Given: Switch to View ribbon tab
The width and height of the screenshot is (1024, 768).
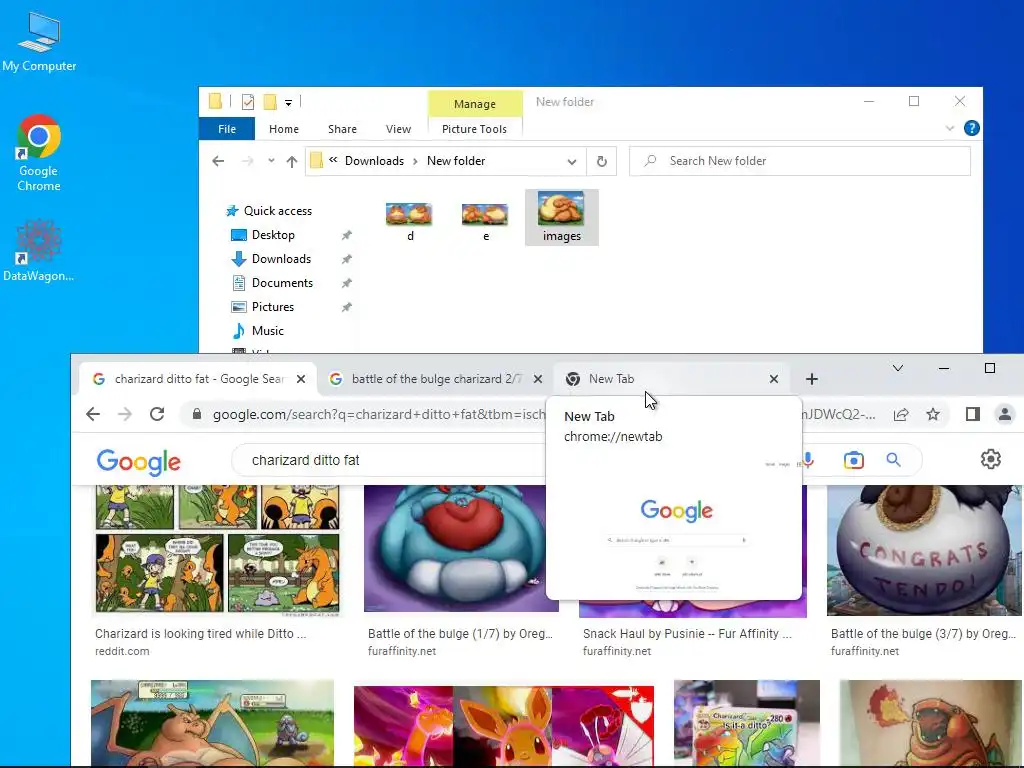Looking at the screenshot, I should (x=398, y=129).
